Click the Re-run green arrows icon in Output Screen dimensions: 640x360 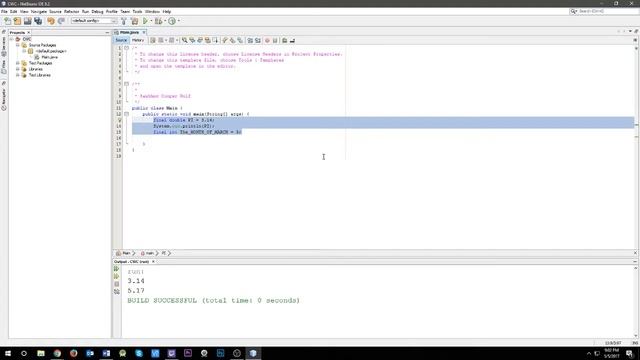pos(117,269)
